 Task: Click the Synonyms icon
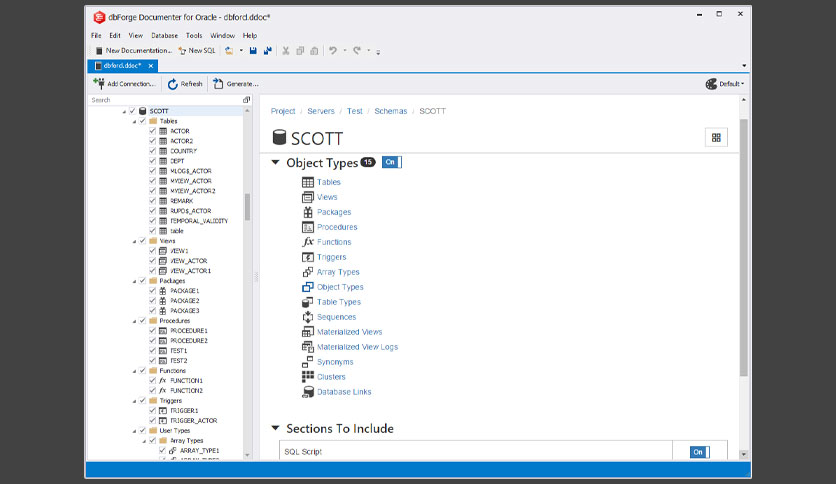point(308,362)
